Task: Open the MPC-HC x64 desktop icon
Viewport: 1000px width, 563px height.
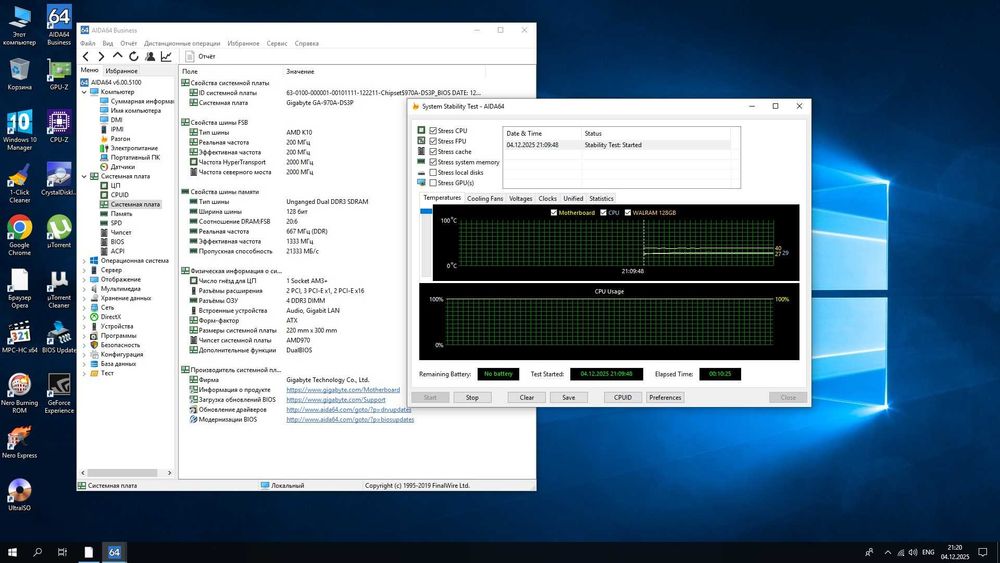Action: [19, 337]
